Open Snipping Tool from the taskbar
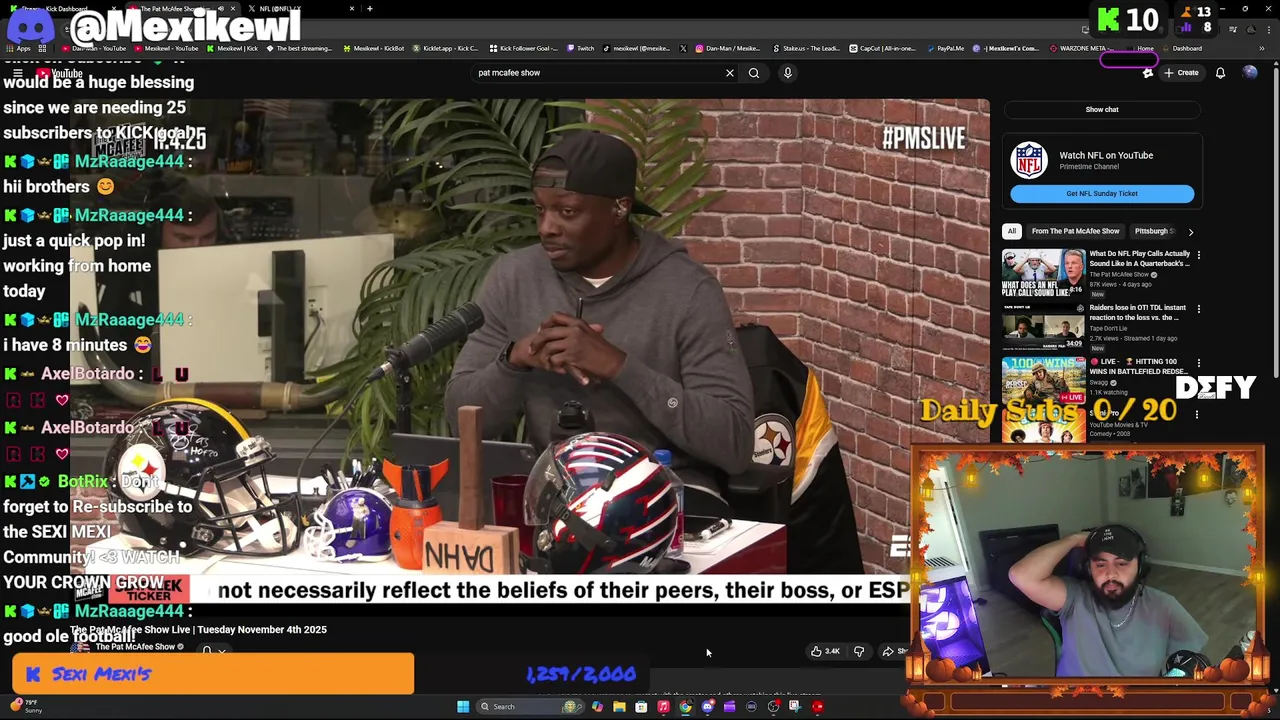Screen dimensions: 1280x720 pos(795,707)
